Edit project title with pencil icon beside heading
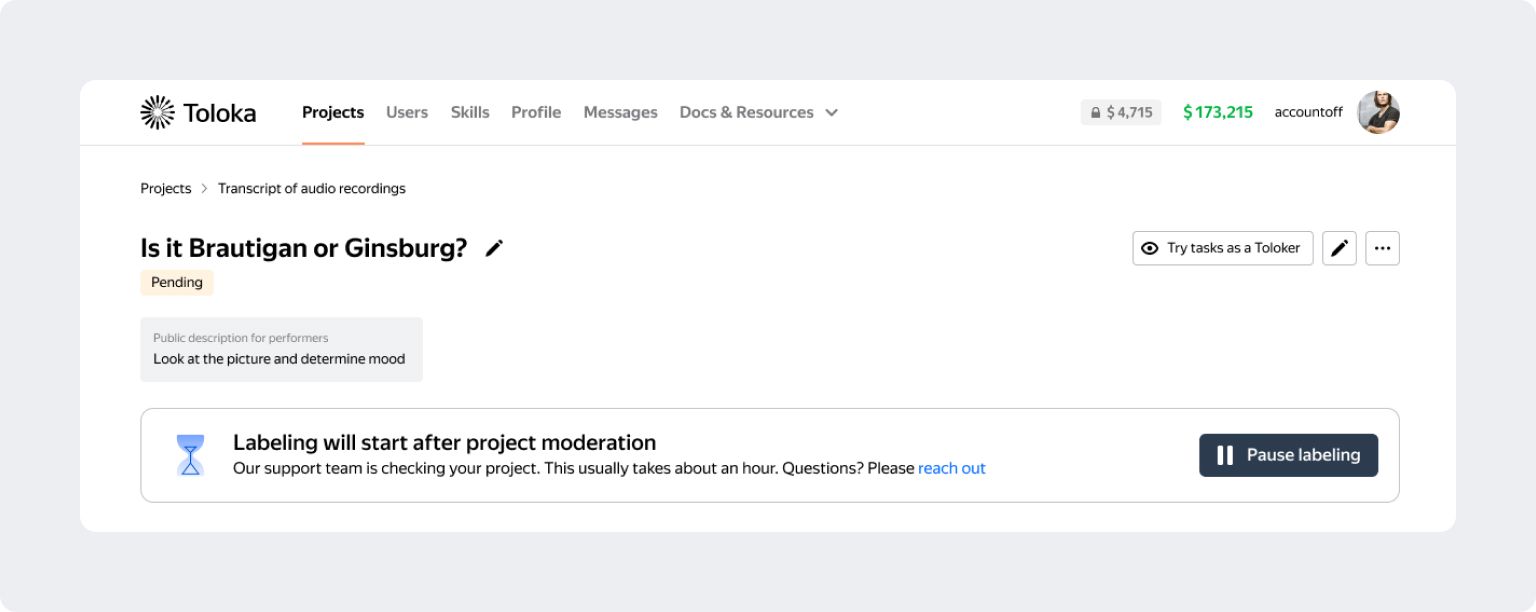The image size is (1536, 612). (x=494, y=248)
